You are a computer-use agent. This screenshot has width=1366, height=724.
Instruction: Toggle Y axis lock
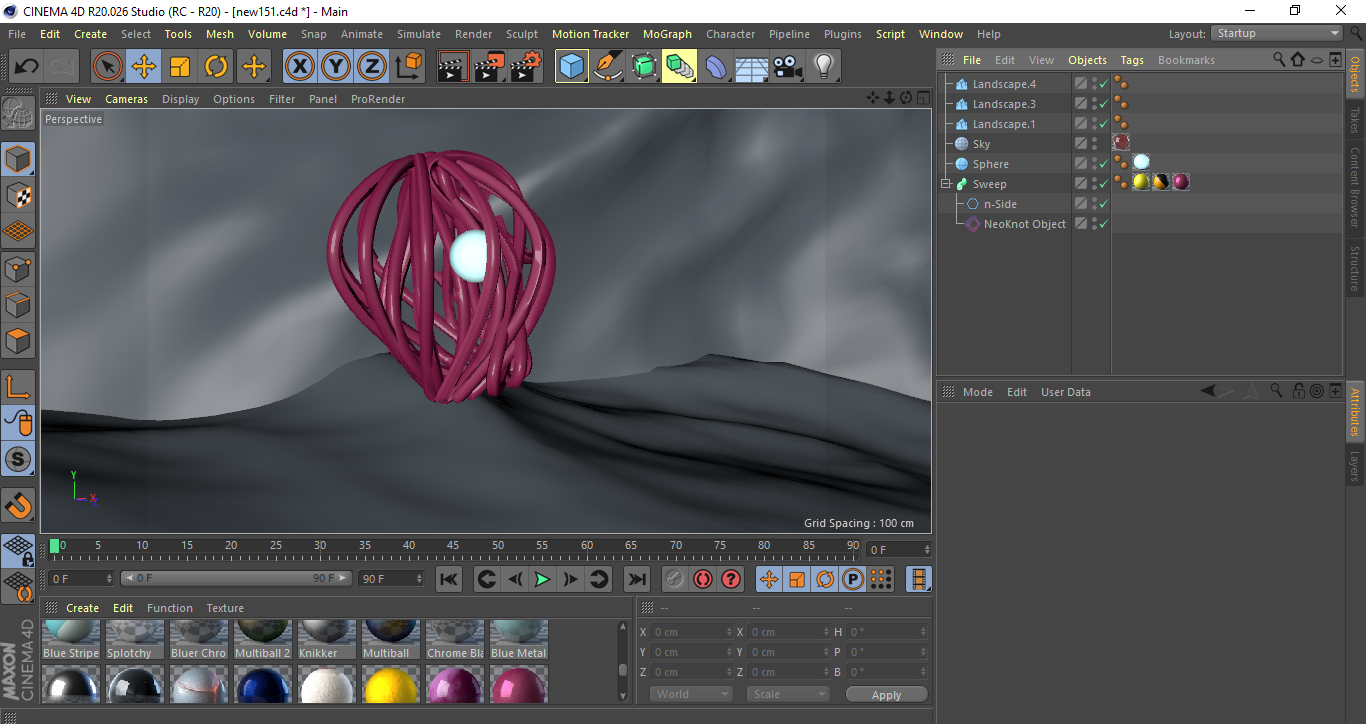[x=336, y=67]
